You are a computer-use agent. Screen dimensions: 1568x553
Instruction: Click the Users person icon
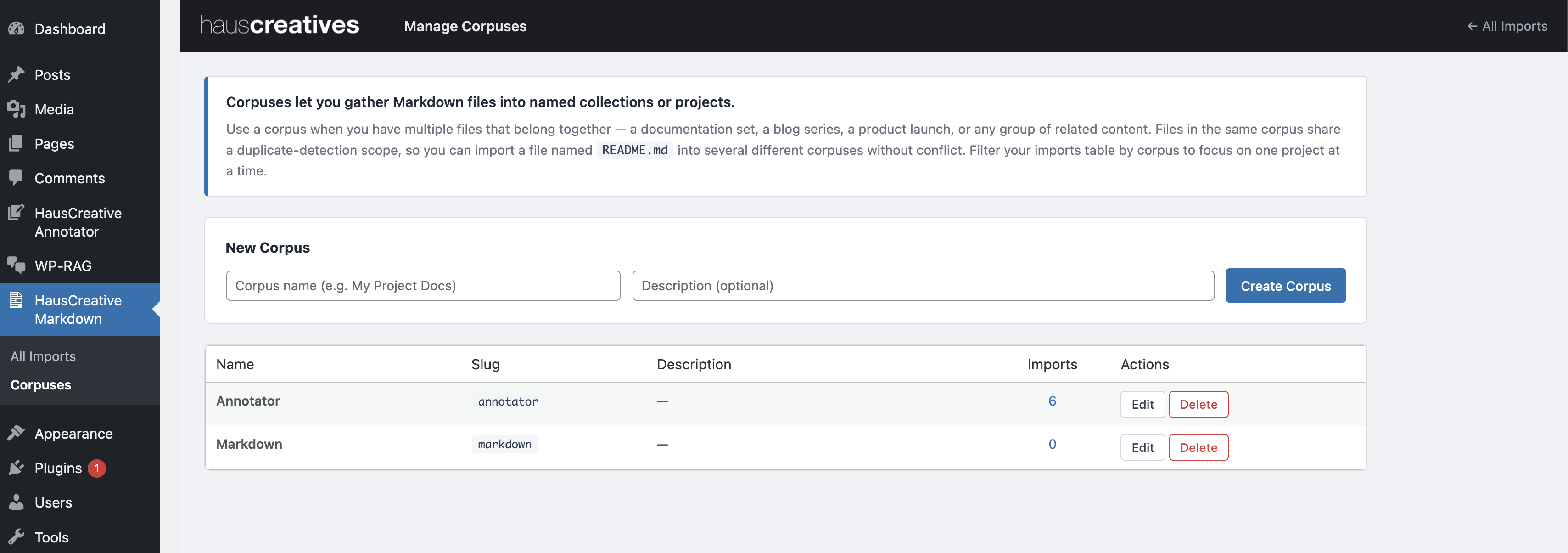pyautogui.click(x=17, y=502)
